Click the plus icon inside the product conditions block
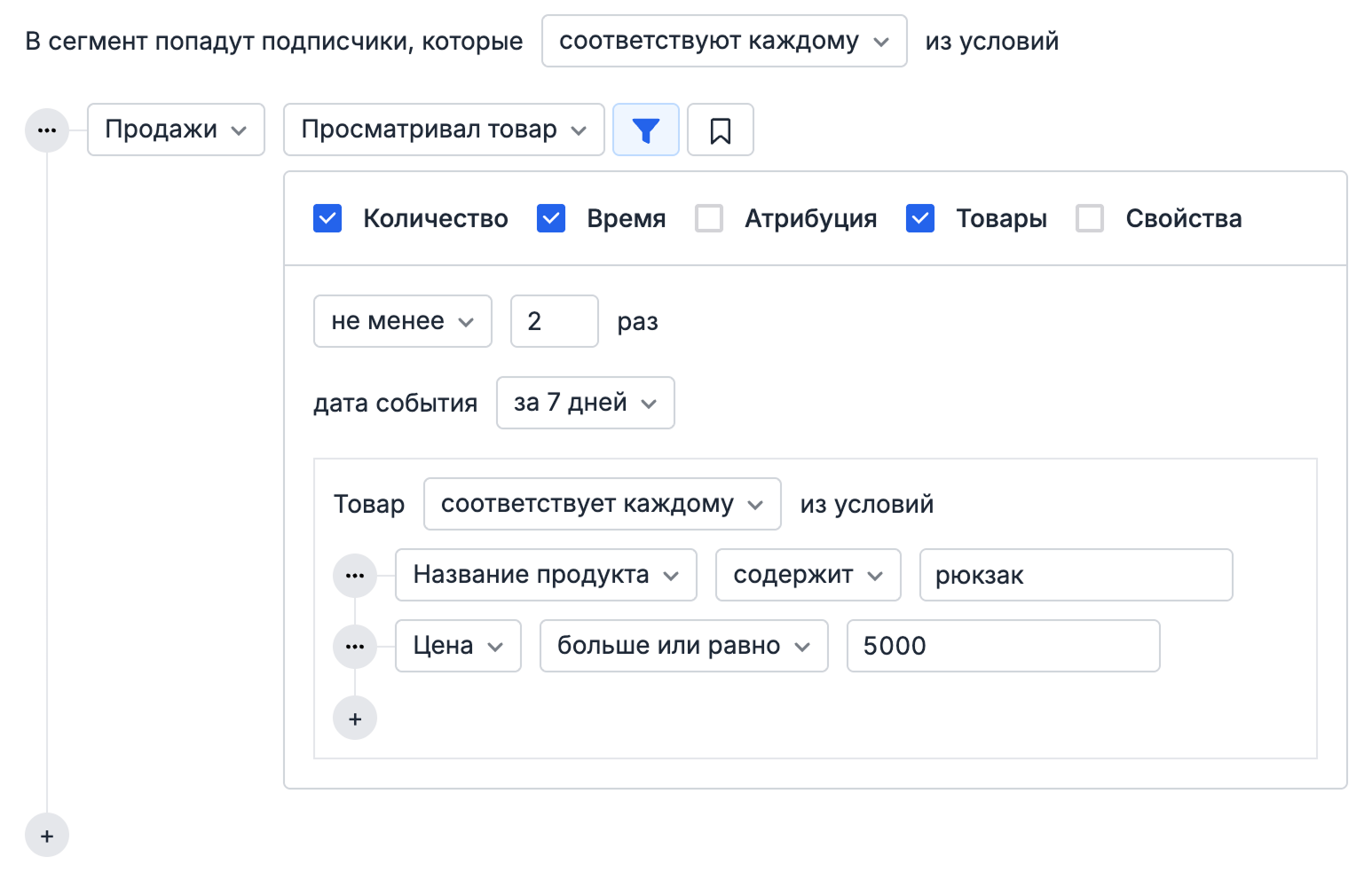 (355, 718)
